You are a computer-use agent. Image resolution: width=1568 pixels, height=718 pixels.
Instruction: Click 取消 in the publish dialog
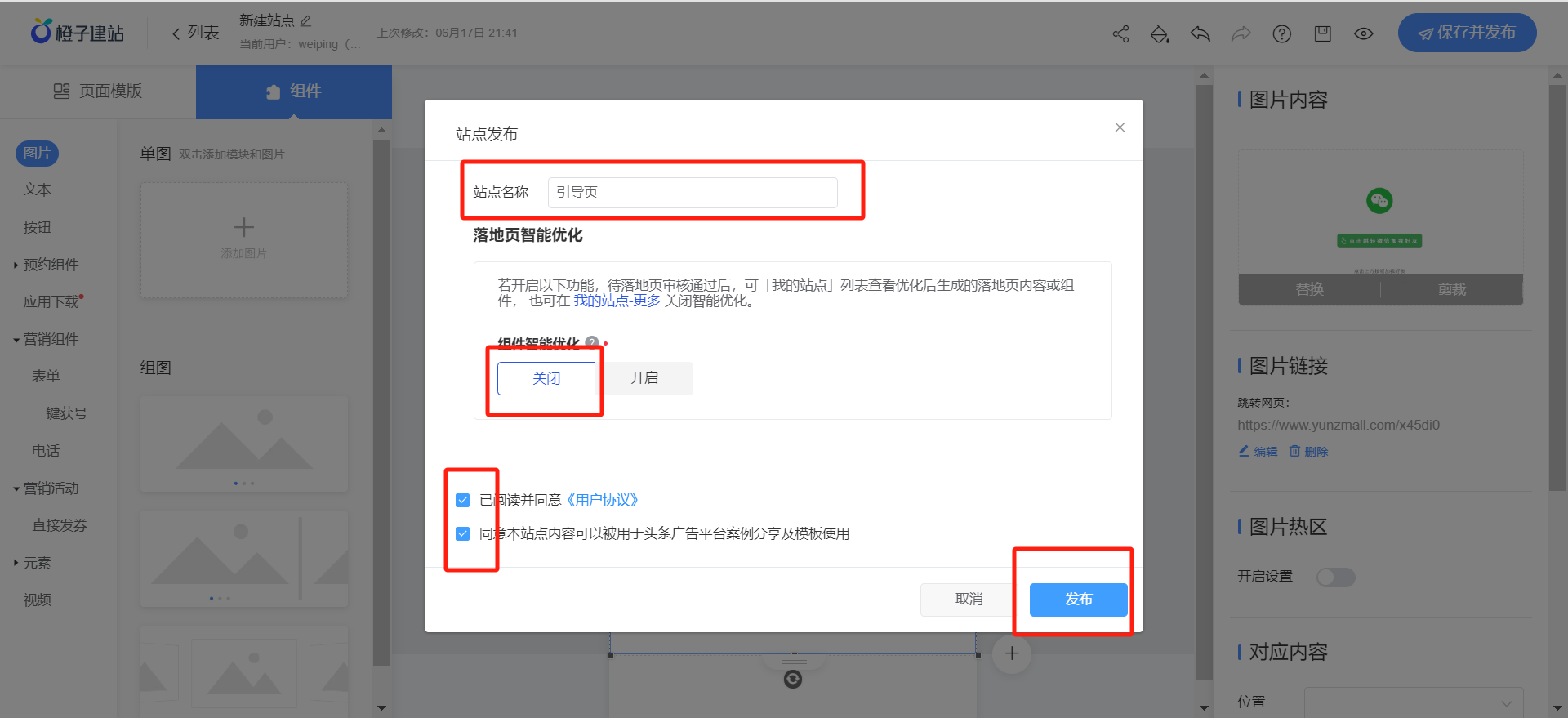(969, 600)
